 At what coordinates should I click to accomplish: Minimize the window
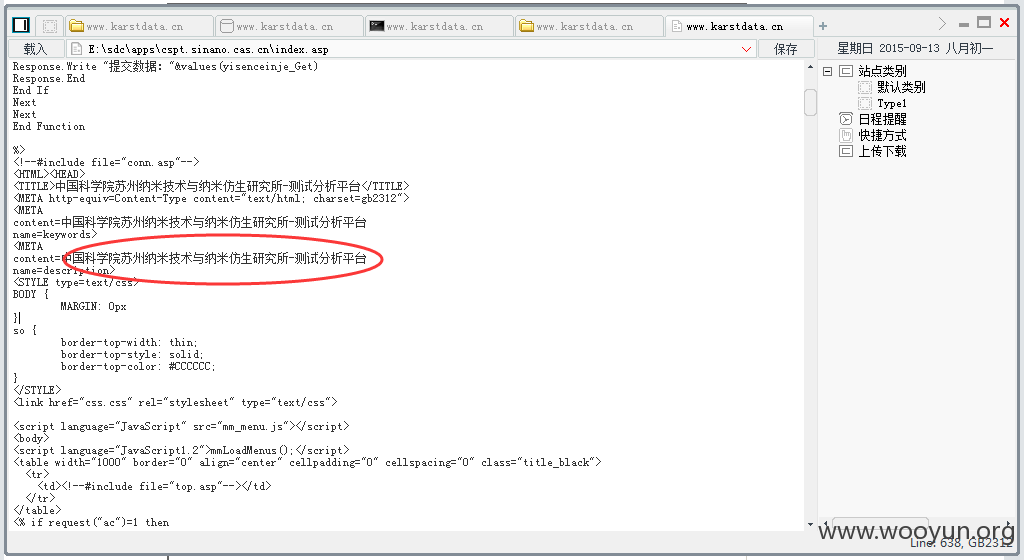tap(963, 25)
